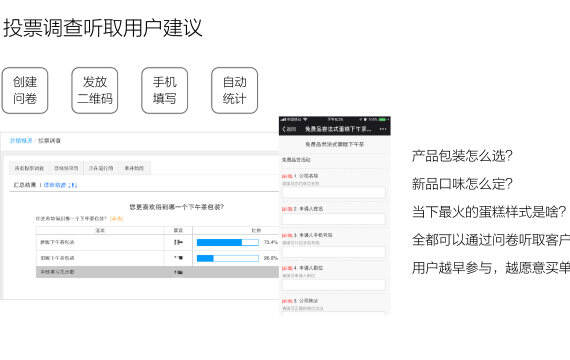Click the 发放二维码 step box
This screenshot has width=570, height=360.
95,90
